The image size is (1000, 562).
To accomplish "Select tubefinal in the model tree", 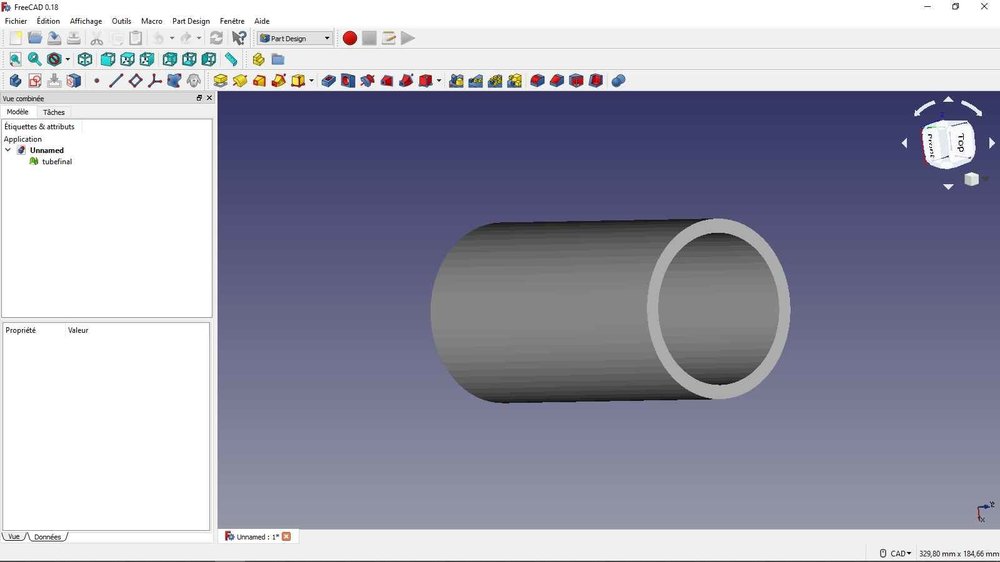I will point(56,161).
